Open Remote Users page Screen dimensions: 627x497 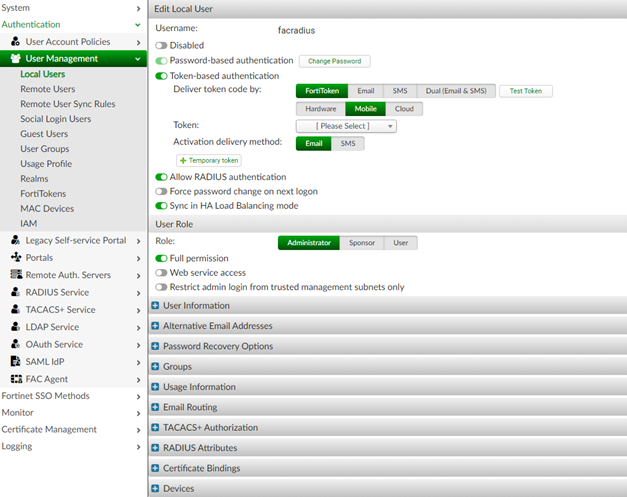click(48, 89)
